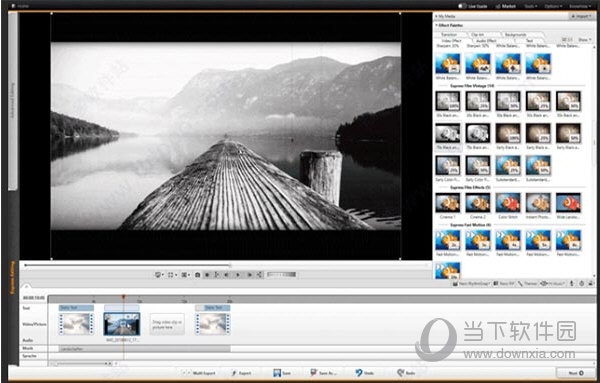
Task: Click the Undo button
Action: (x=365, y=373)
